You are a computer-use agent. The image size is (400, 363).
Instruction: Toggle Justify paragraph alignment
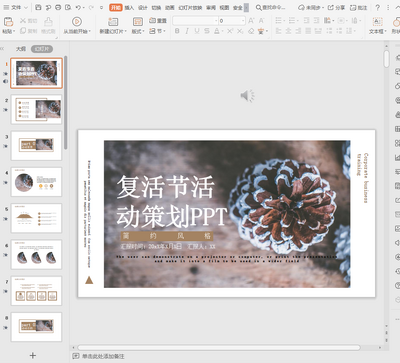[308, 31]
